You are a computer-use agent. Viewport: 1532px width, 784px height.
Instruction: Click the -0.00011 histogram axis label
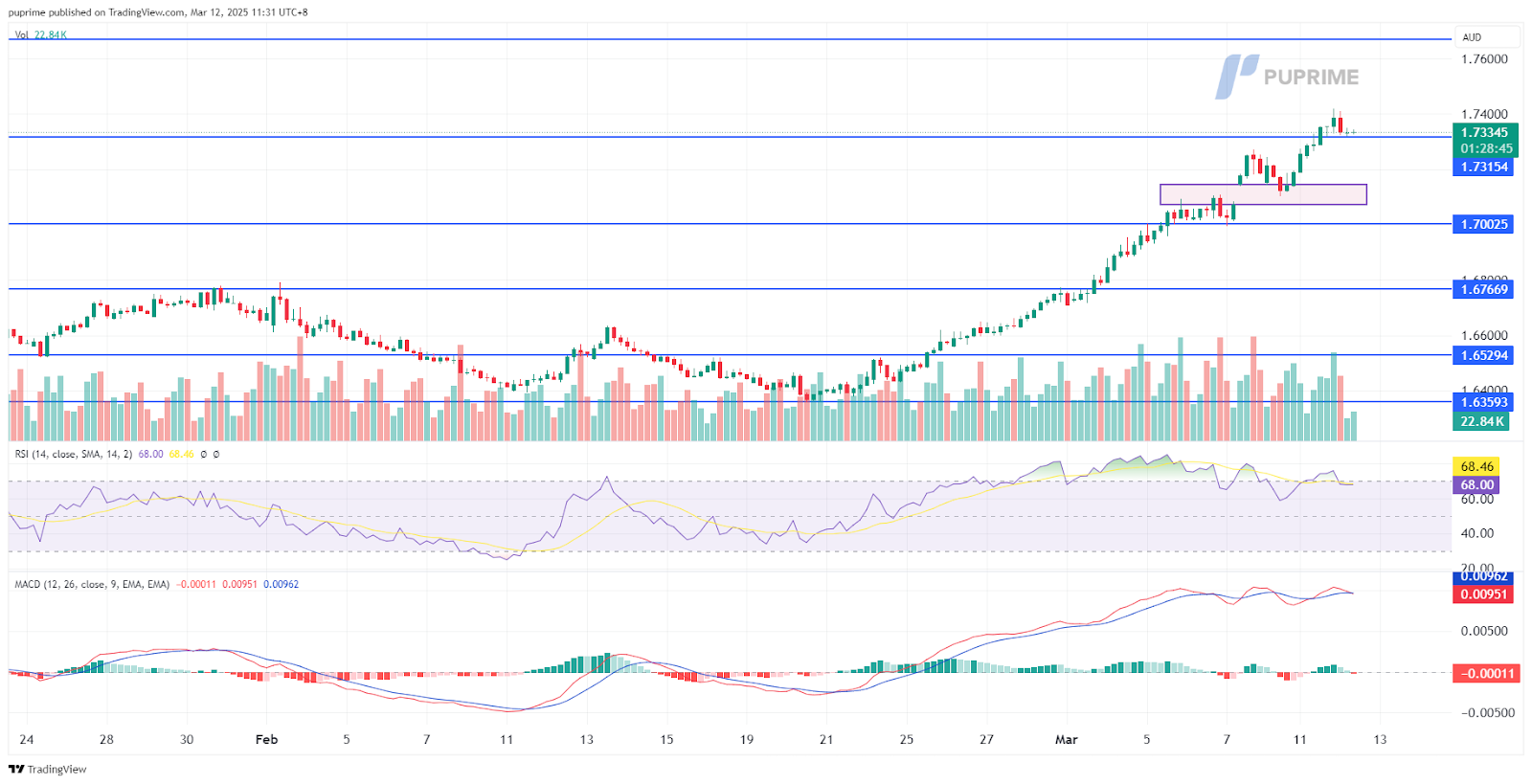(x=1487, y=674)
